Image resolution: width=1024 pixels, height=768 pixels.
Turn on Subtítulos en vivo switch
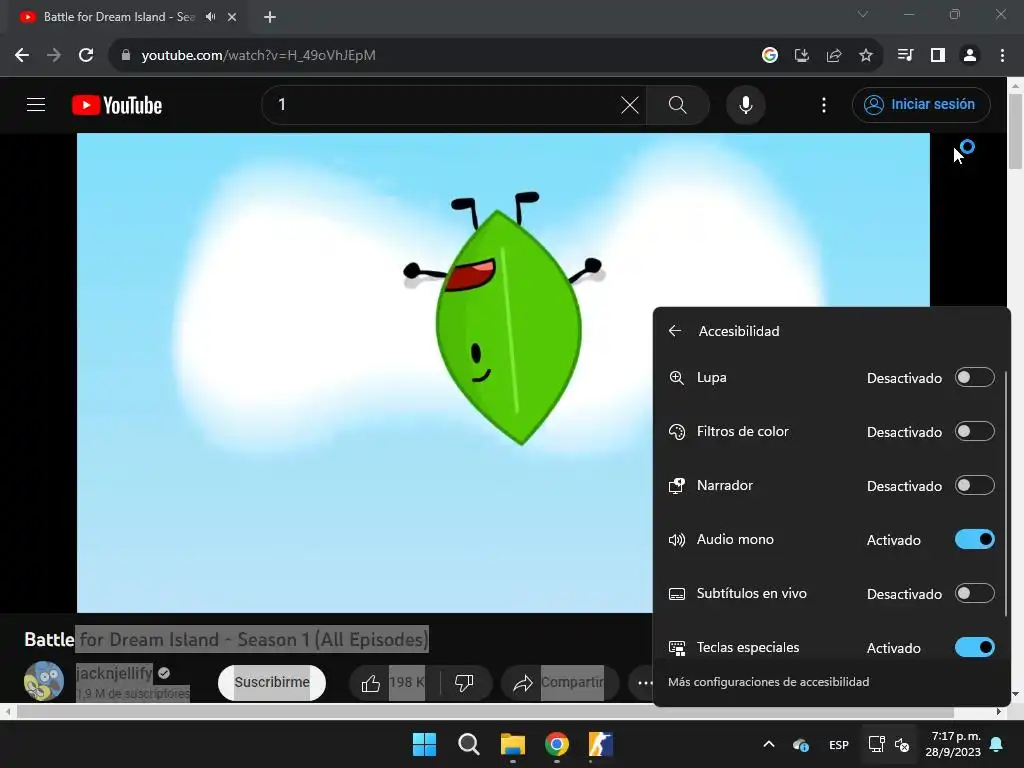pos(974,594)
